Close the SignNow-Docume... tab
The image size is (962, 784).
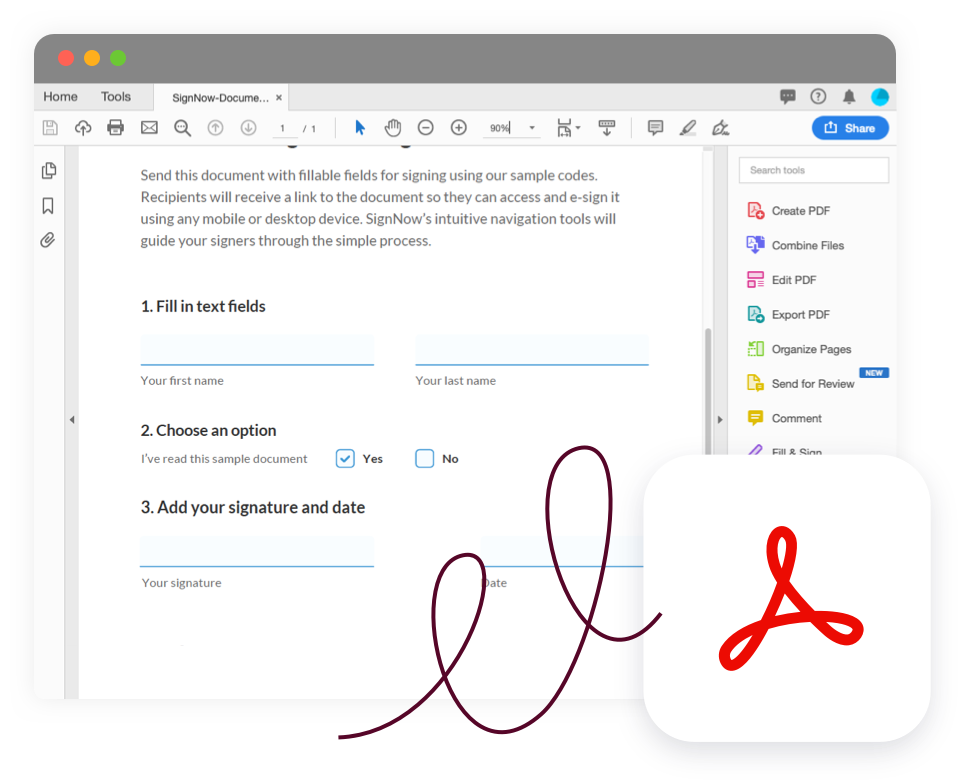279,98
